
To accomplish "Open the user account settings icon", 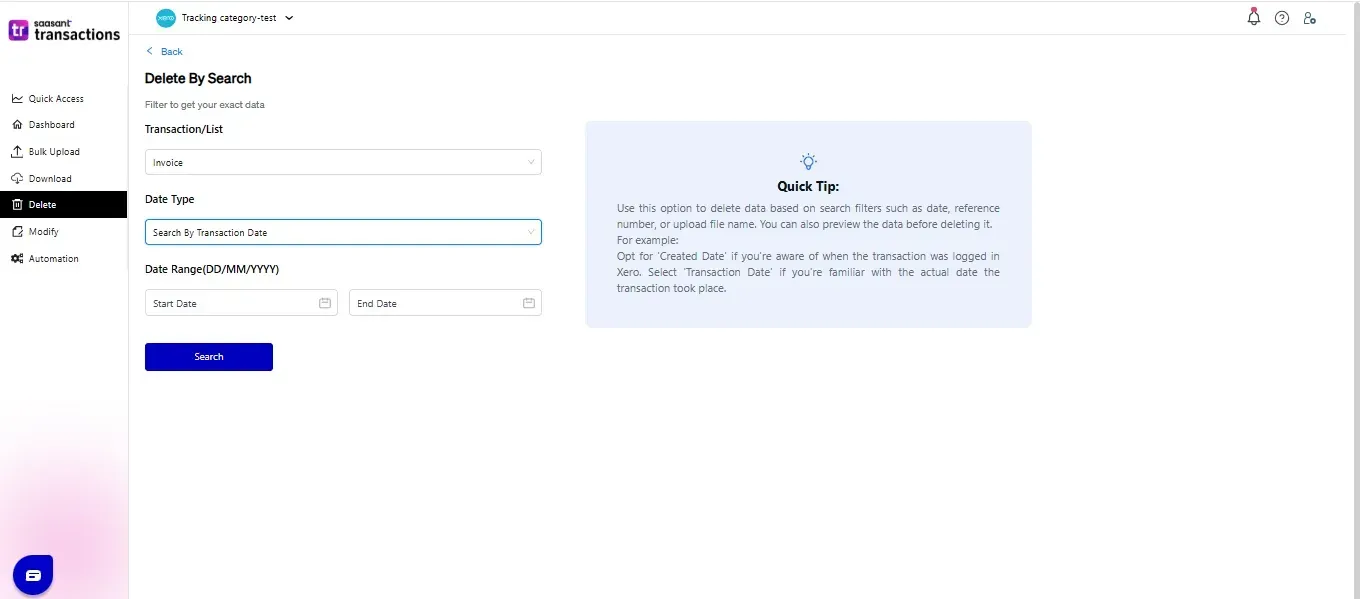I will coord(1310,18).
